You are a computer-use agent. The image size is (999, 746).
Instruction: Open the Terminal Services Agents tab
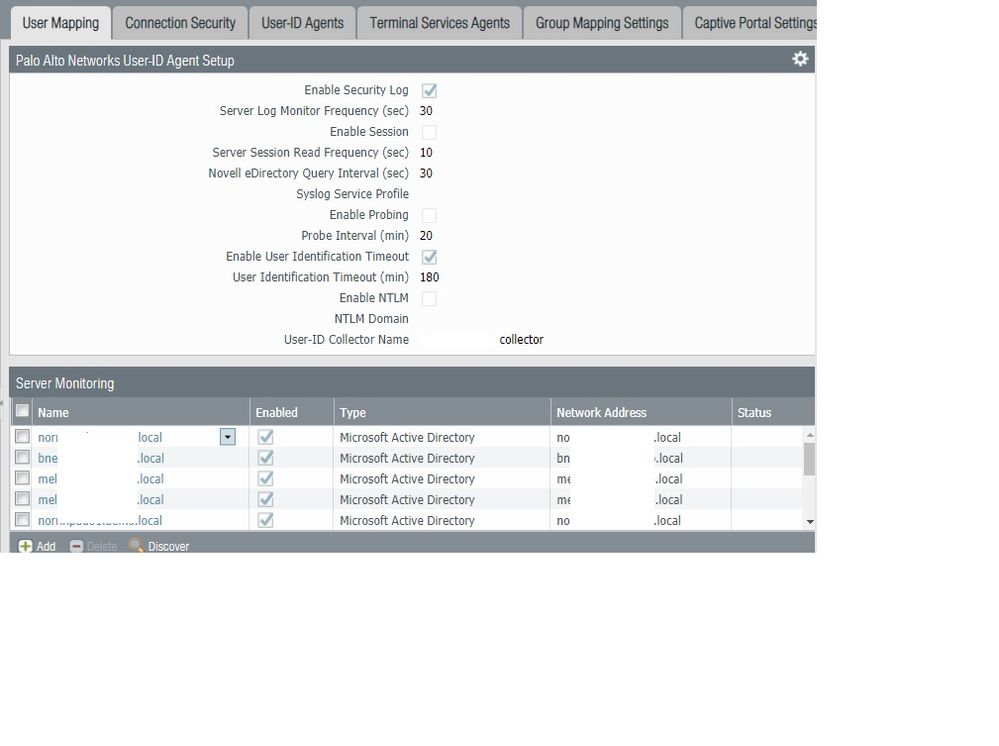point(440,23)
